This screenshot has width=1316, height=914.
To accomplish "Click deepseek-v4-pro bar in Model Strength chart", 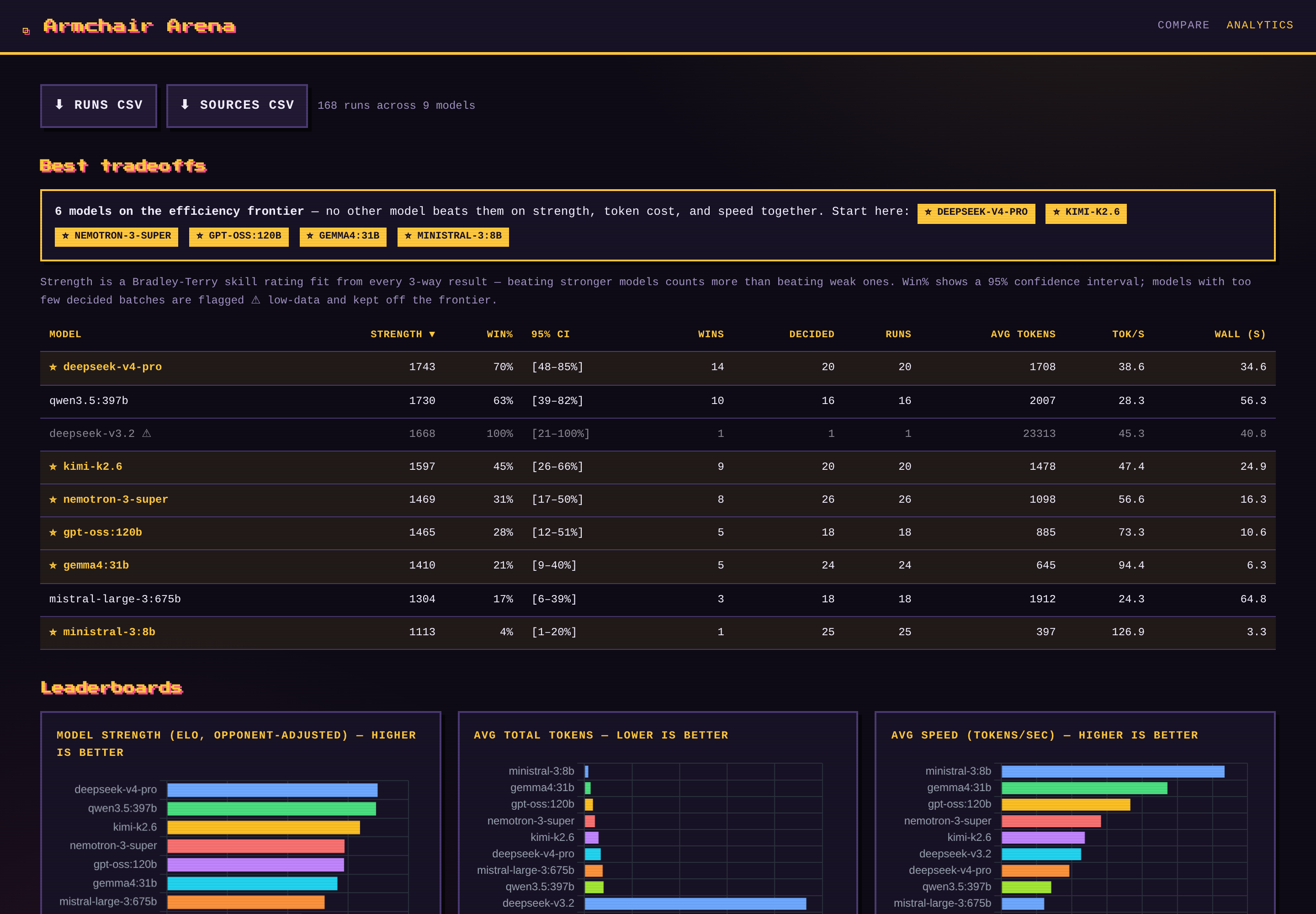I will 272,790.
